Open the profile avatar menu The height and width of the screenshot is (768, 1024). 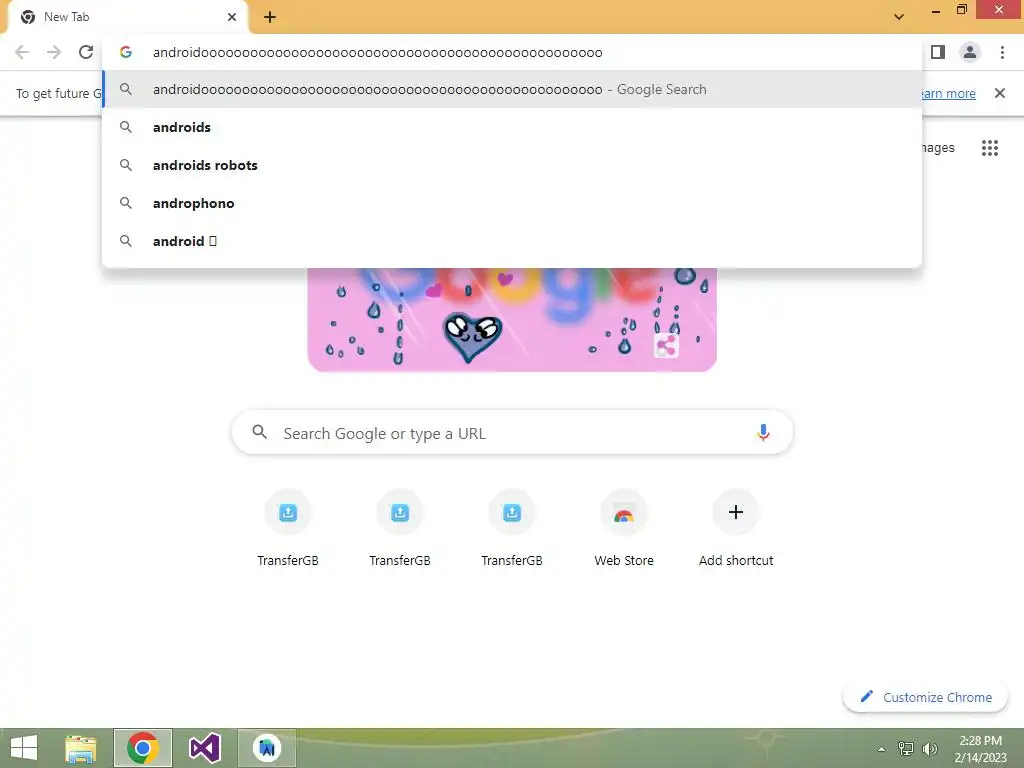coord(970,52)
